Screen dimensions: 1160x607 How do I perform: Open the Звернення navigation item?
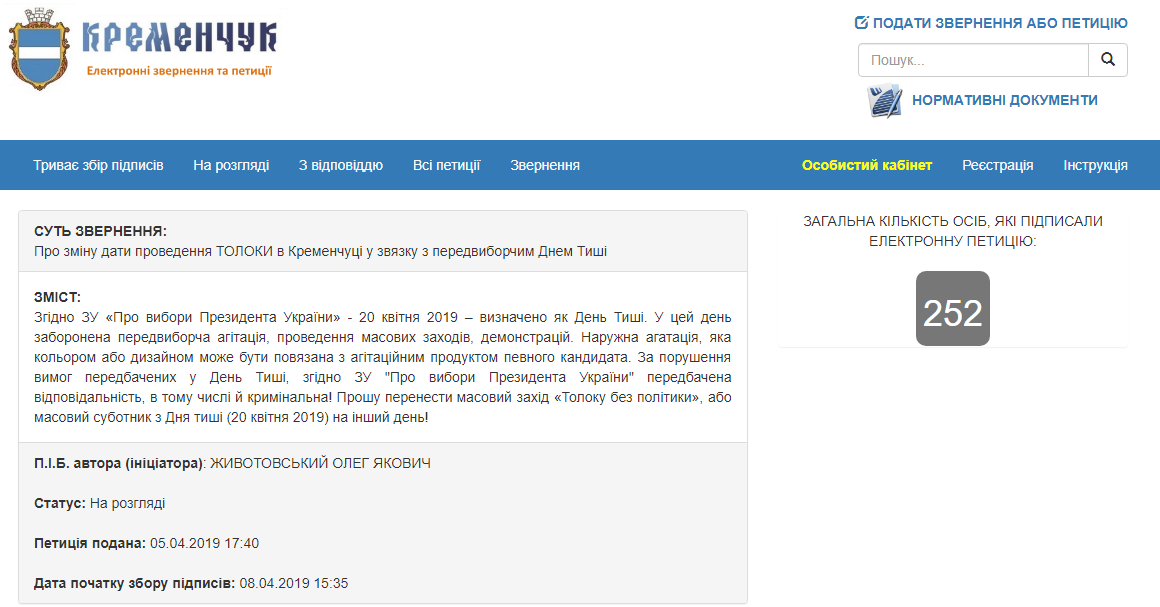click(x=545, y=165)
